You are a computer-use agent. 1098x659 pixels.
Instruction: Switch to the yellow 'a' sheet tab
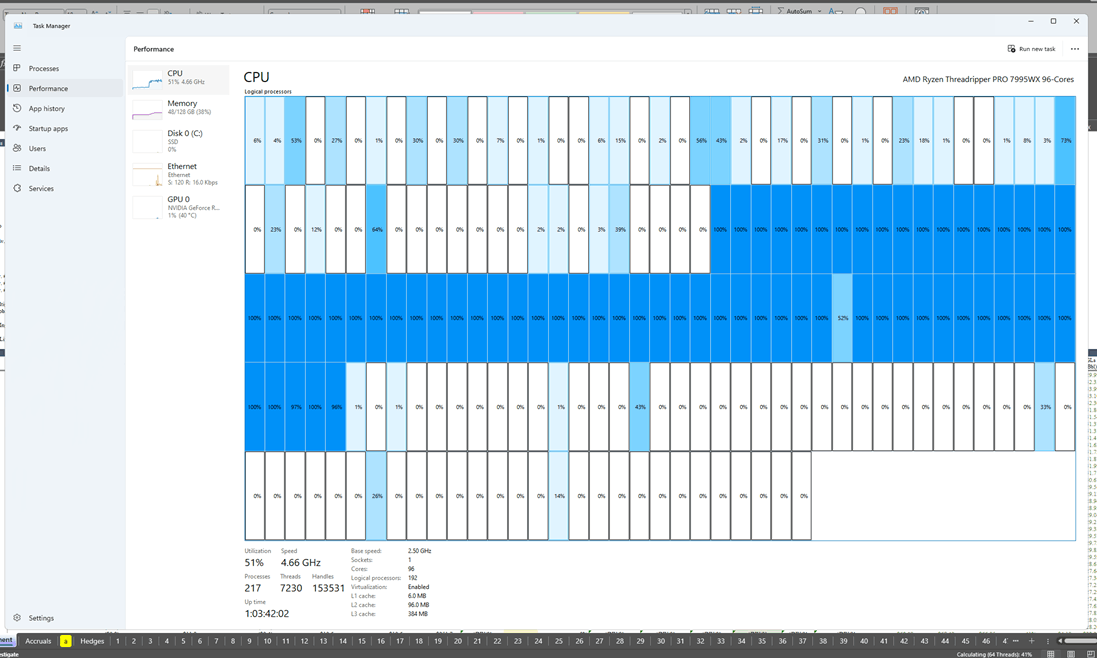point(66,641)
